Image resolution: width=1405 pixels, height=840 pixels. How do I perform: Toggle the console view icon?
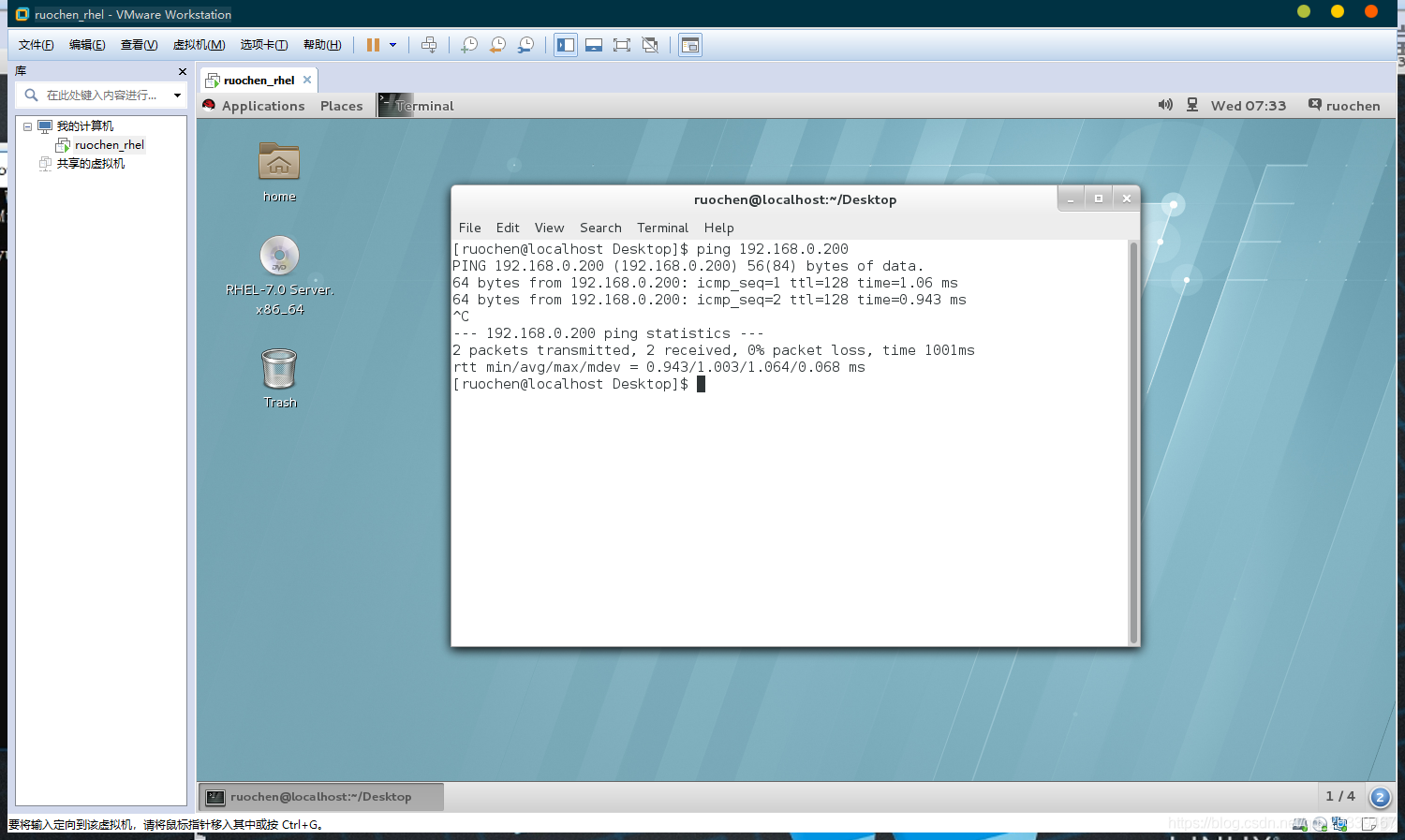point(690,45)
